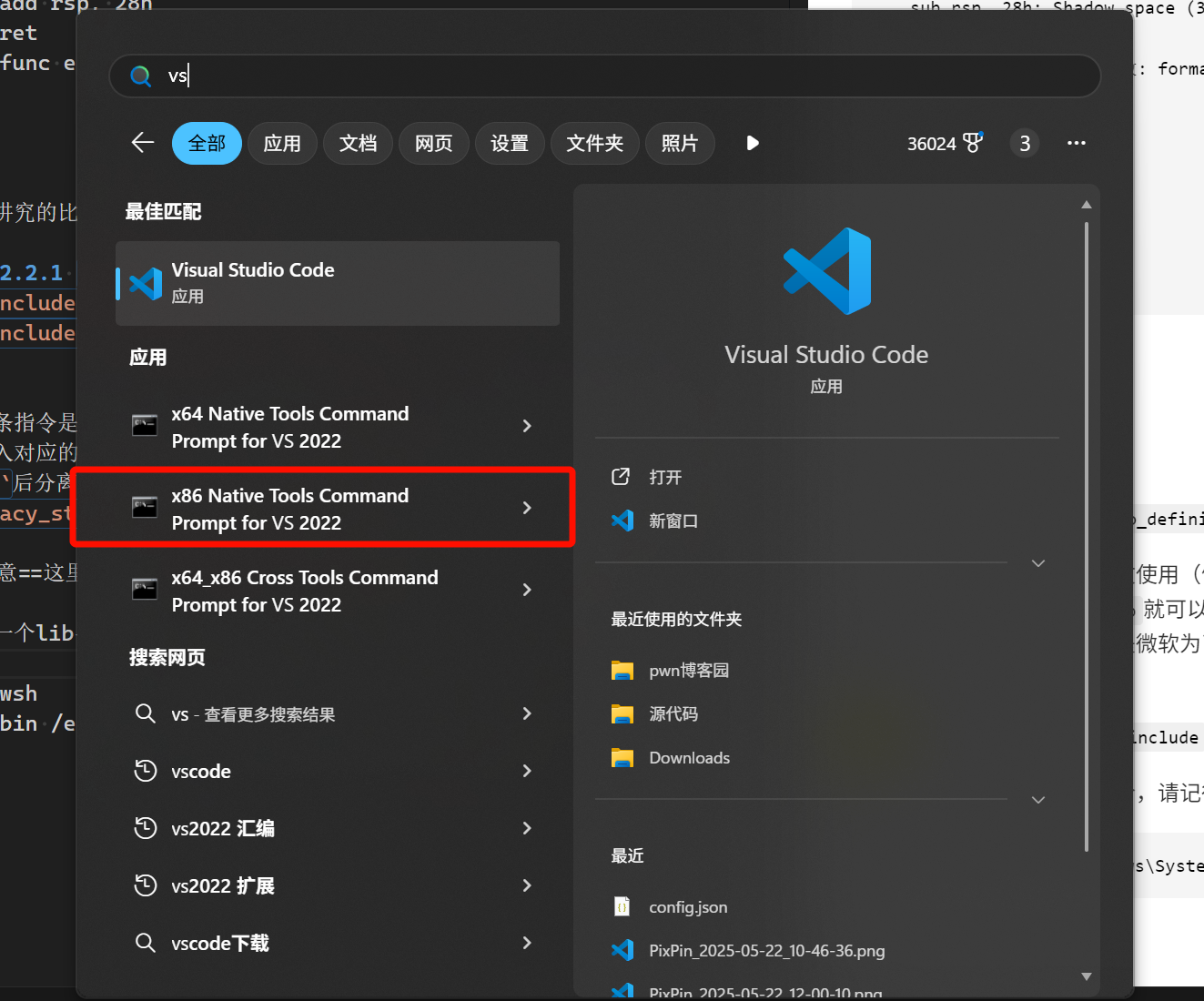1204x1001 pixels.
Task: Open the three-dot more options menu
Action: (x=1077, y=143)
